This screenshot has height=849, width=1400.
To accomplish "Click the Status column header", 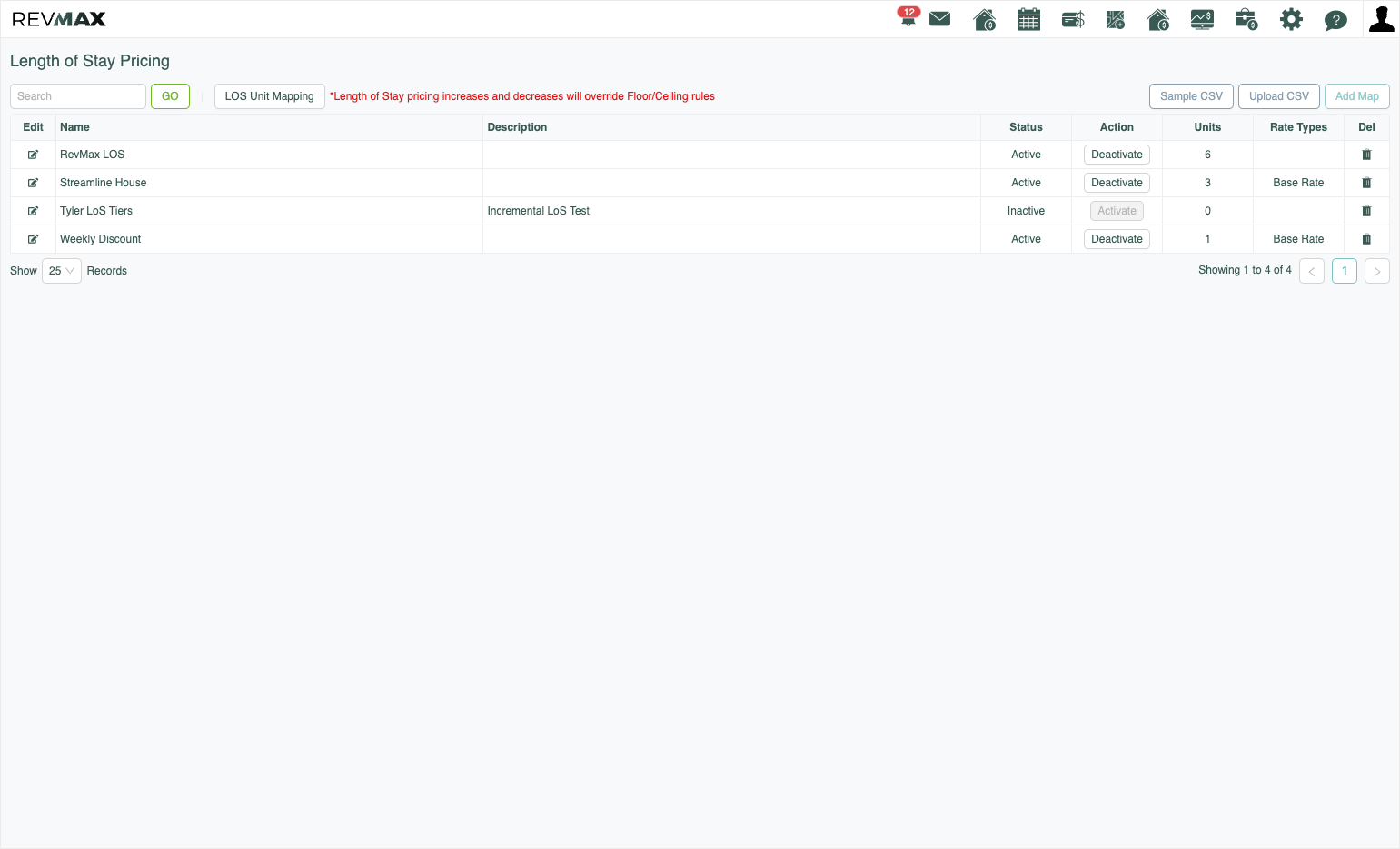I will click(1026, 127).
